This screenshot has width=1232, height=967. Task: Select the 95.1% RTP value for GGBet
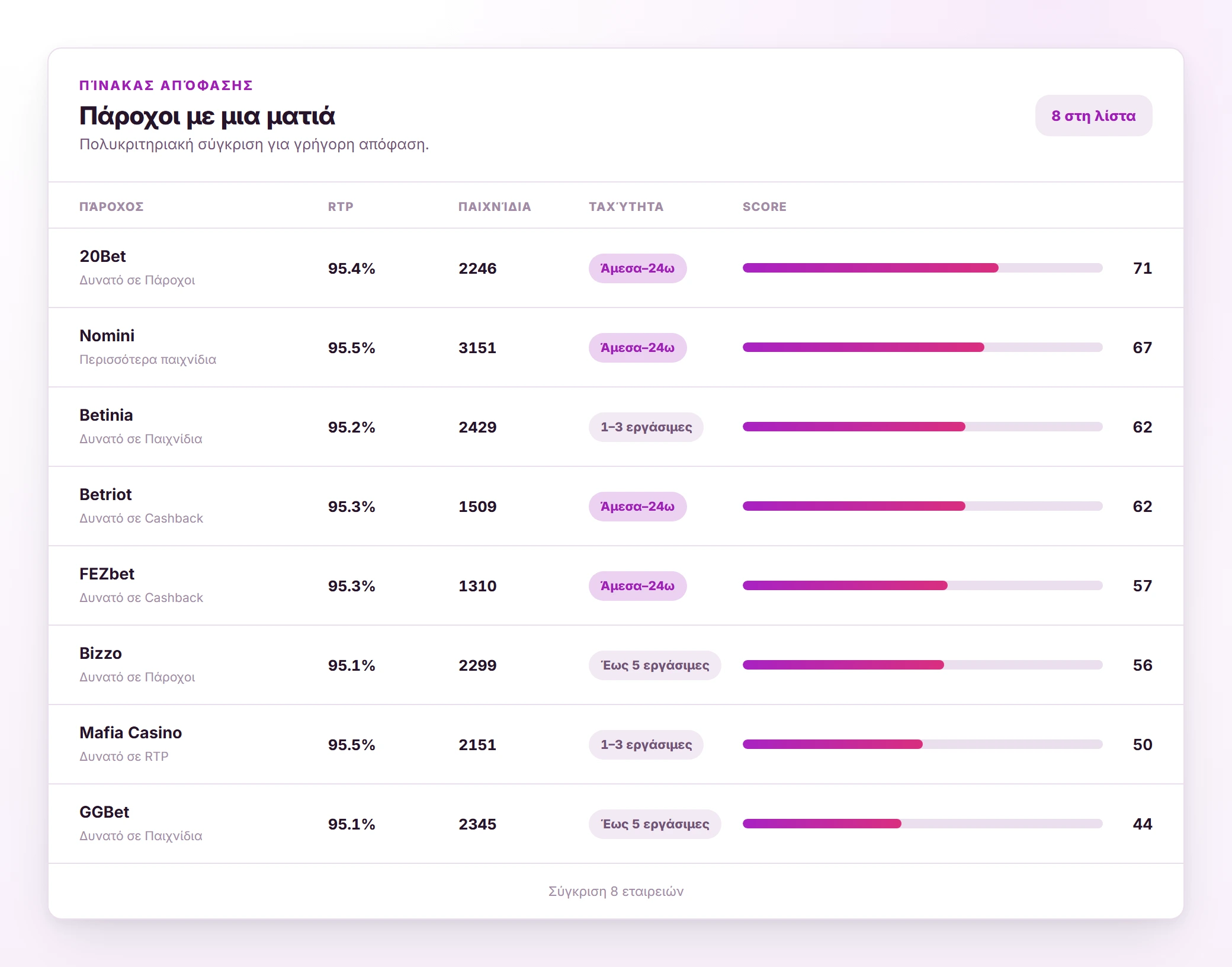[352, 824]
